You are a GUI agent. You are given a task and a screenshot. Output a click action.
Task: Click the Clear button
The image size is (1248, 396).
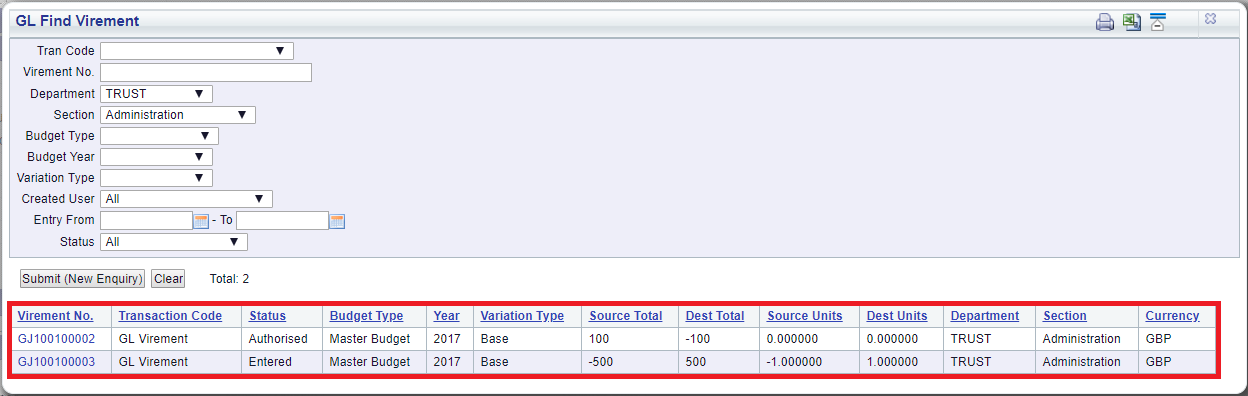coord(168,279)
